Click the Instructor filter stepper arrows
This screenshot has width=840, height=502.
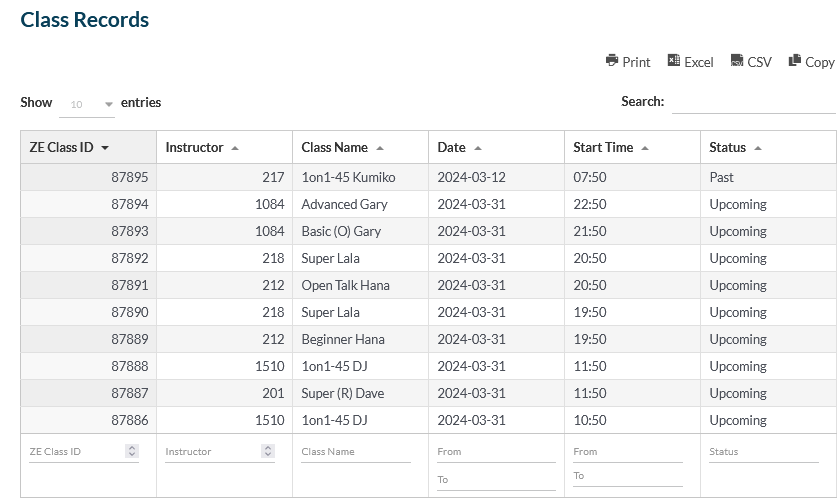pyautogui.click(x=268, y=451)
